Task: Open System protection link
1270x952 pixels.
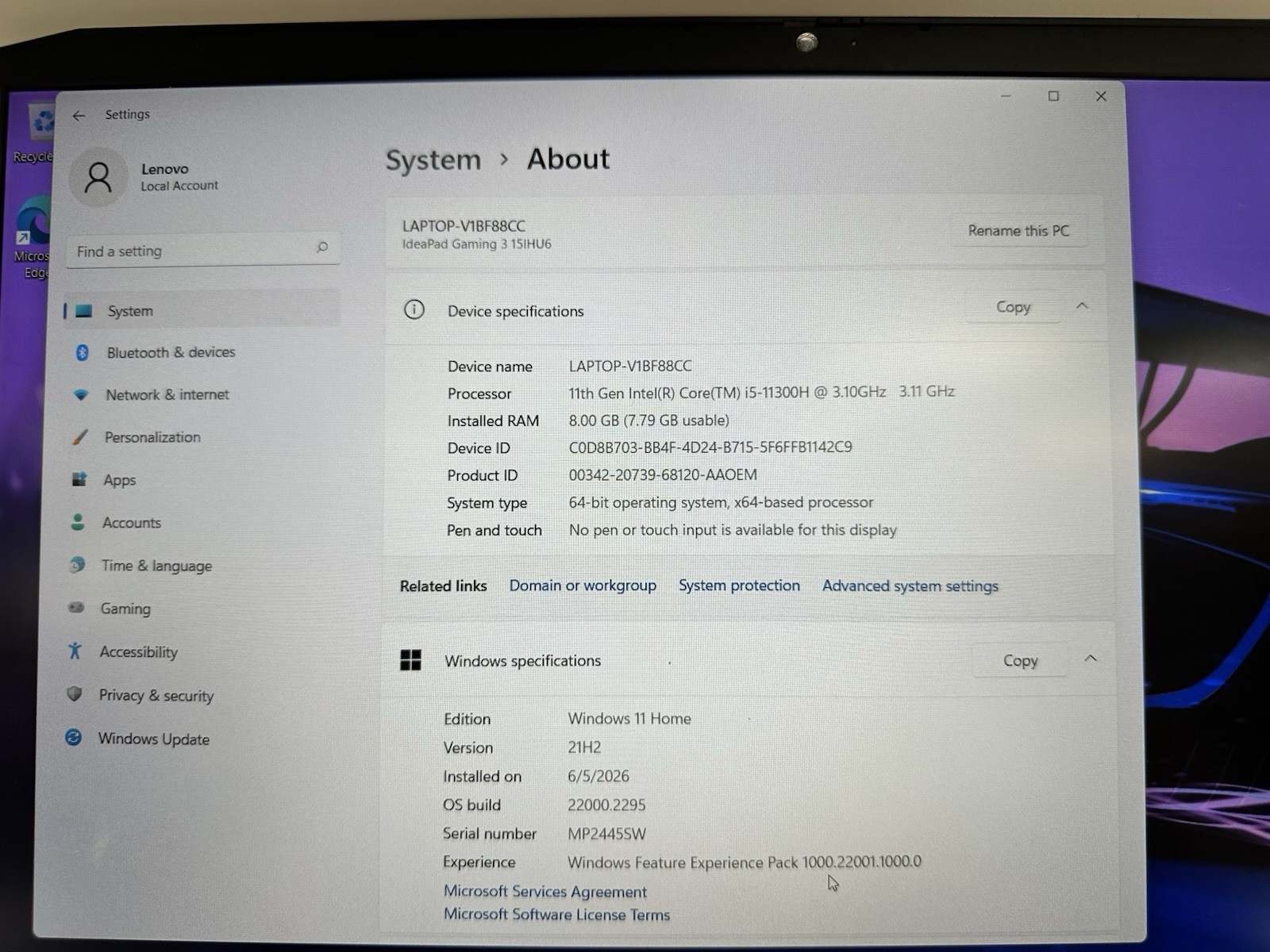Action: tap(739, 585)
